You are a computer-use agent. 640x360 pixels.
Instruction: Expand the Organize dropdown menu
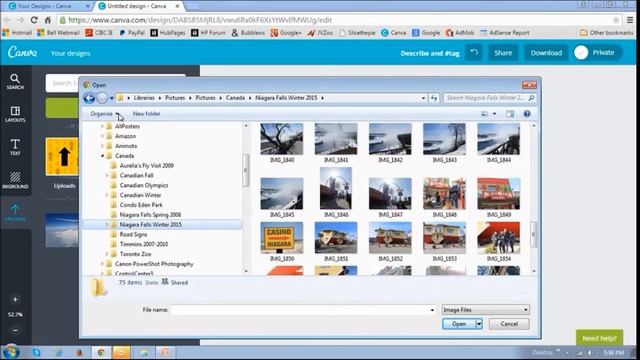point(104,114)
